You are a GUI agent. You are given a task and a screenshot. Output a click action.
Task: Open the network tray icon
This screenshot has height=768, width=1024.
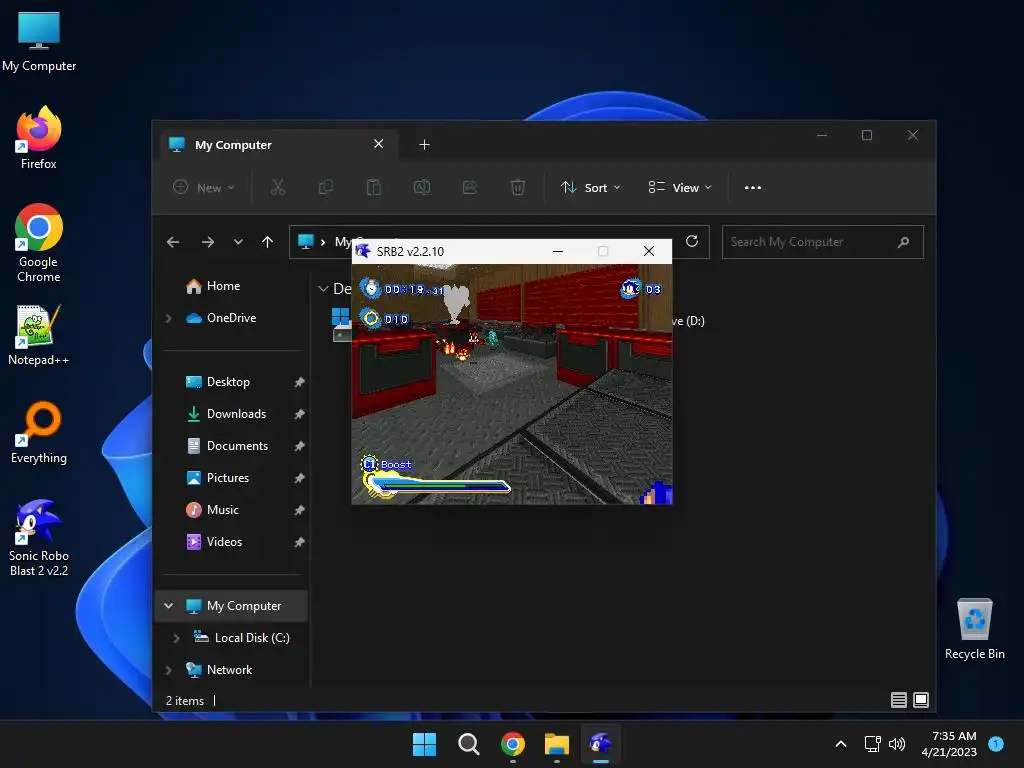[872, 744]
